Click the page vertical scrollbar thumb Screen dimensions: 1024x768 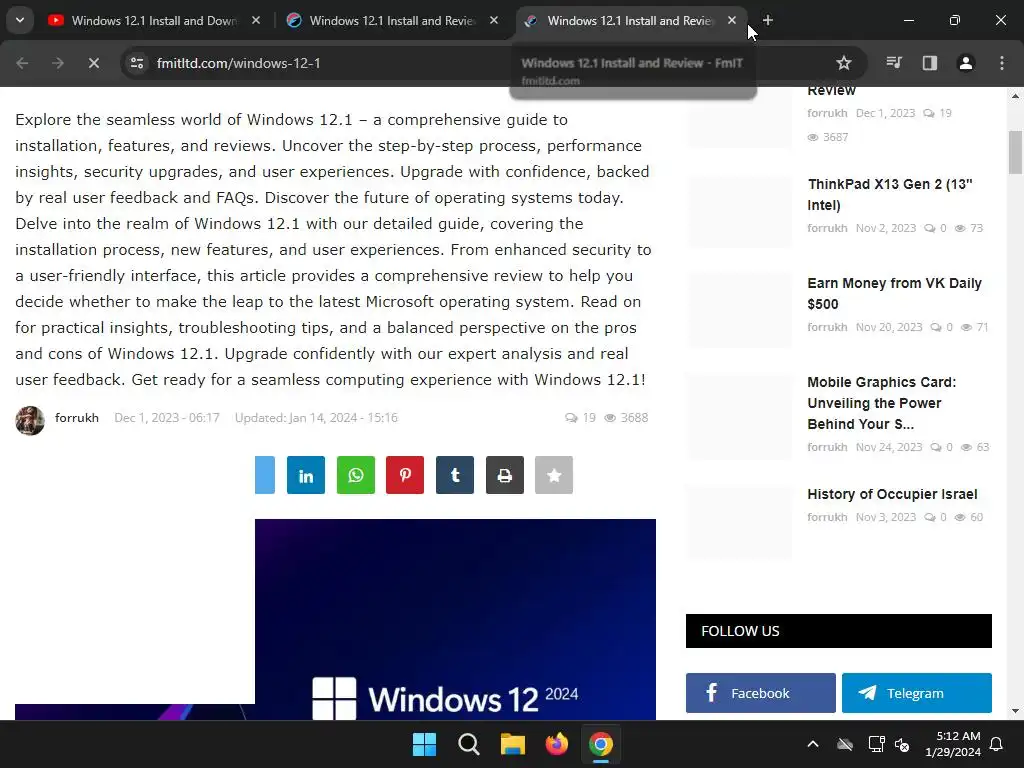point(1015,152)
